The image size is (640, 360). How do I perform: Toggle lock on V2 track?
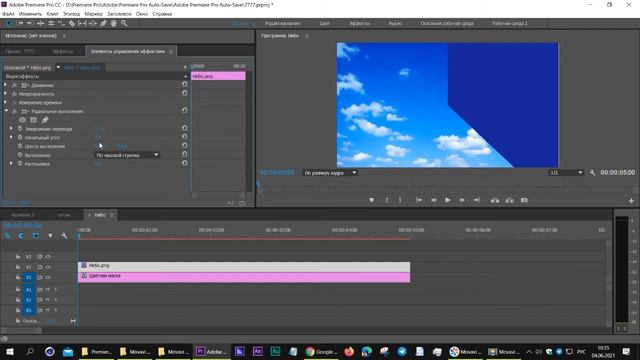coord(18,267)
